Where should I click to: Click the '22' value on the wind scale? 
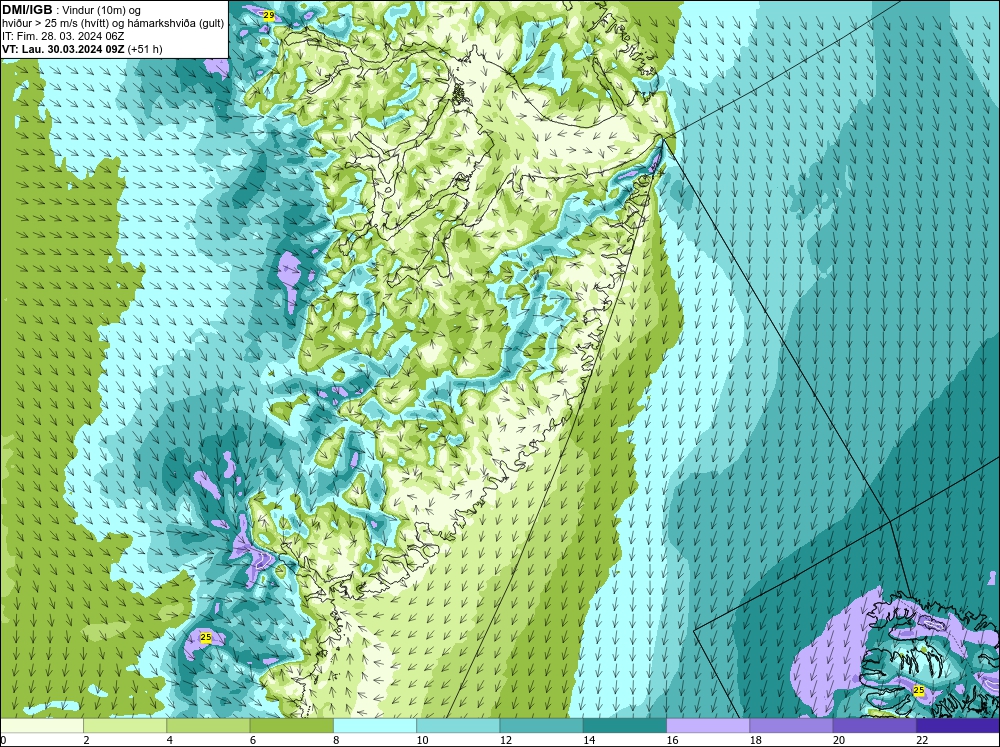[x=922, y=740]
